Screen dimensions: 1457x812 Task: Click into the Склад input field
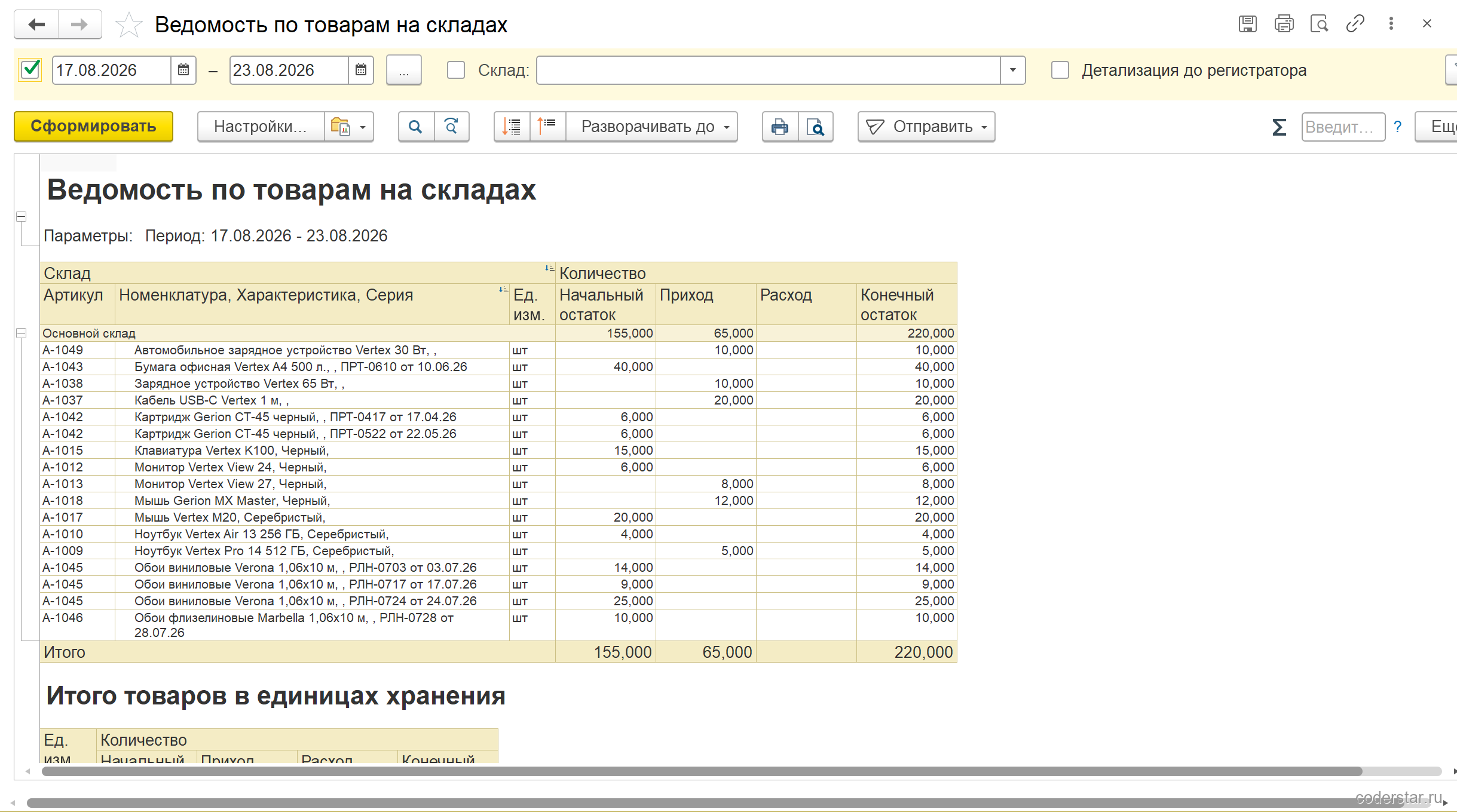click(x=769, y=71)
